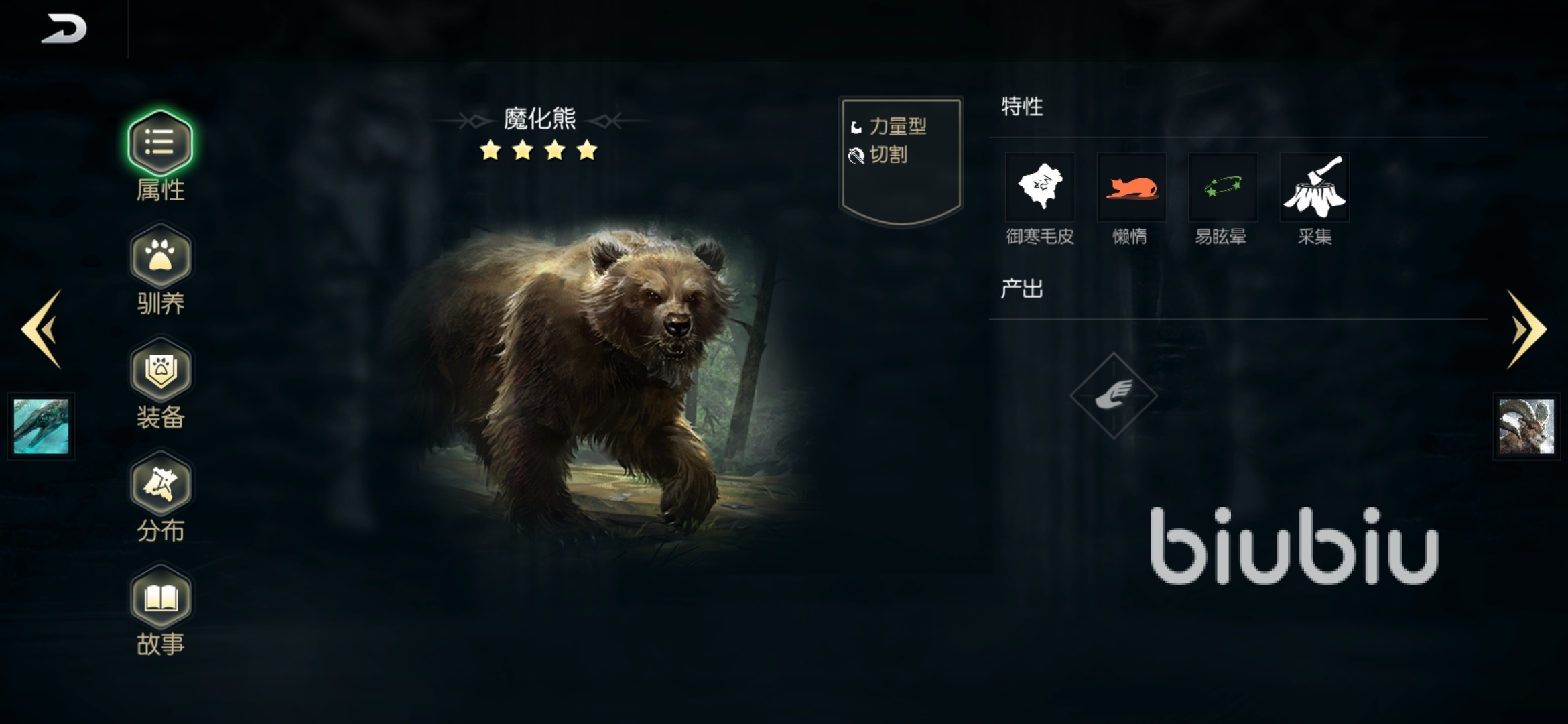Go to next creature with right arrow
Viewport: 1568px width, 724px height.
(1526, 329)
